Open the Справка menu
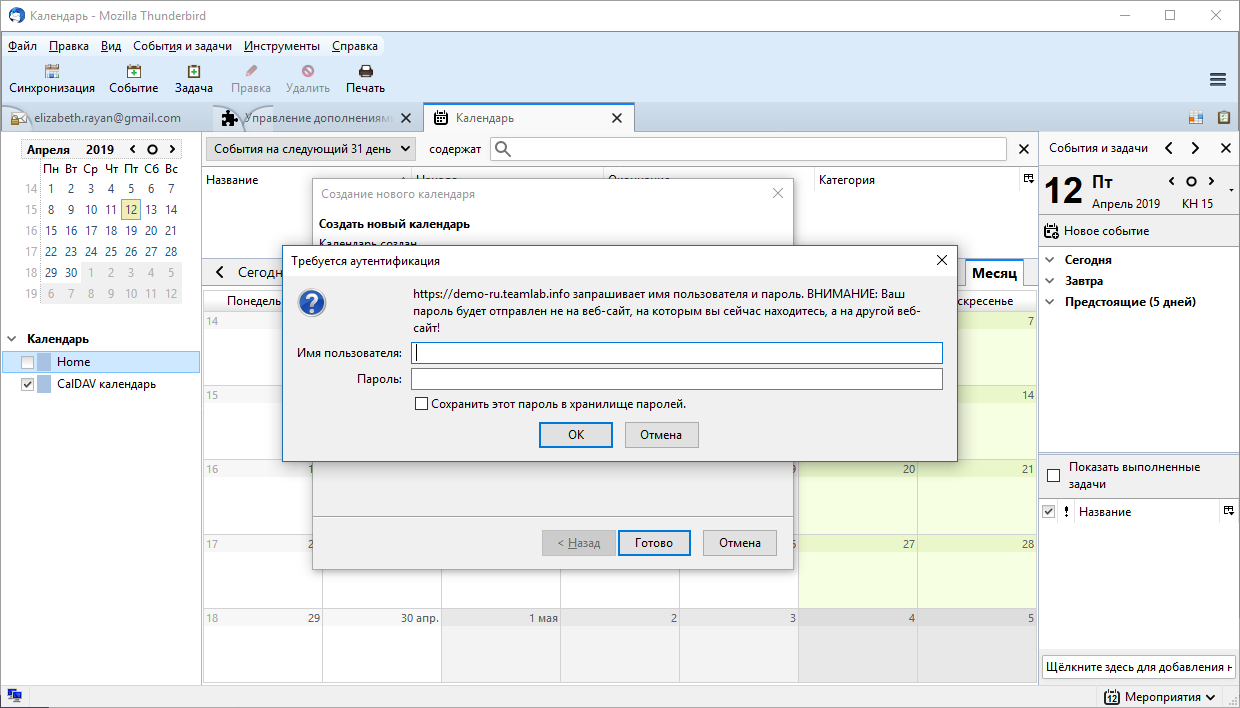 [354, 46]
